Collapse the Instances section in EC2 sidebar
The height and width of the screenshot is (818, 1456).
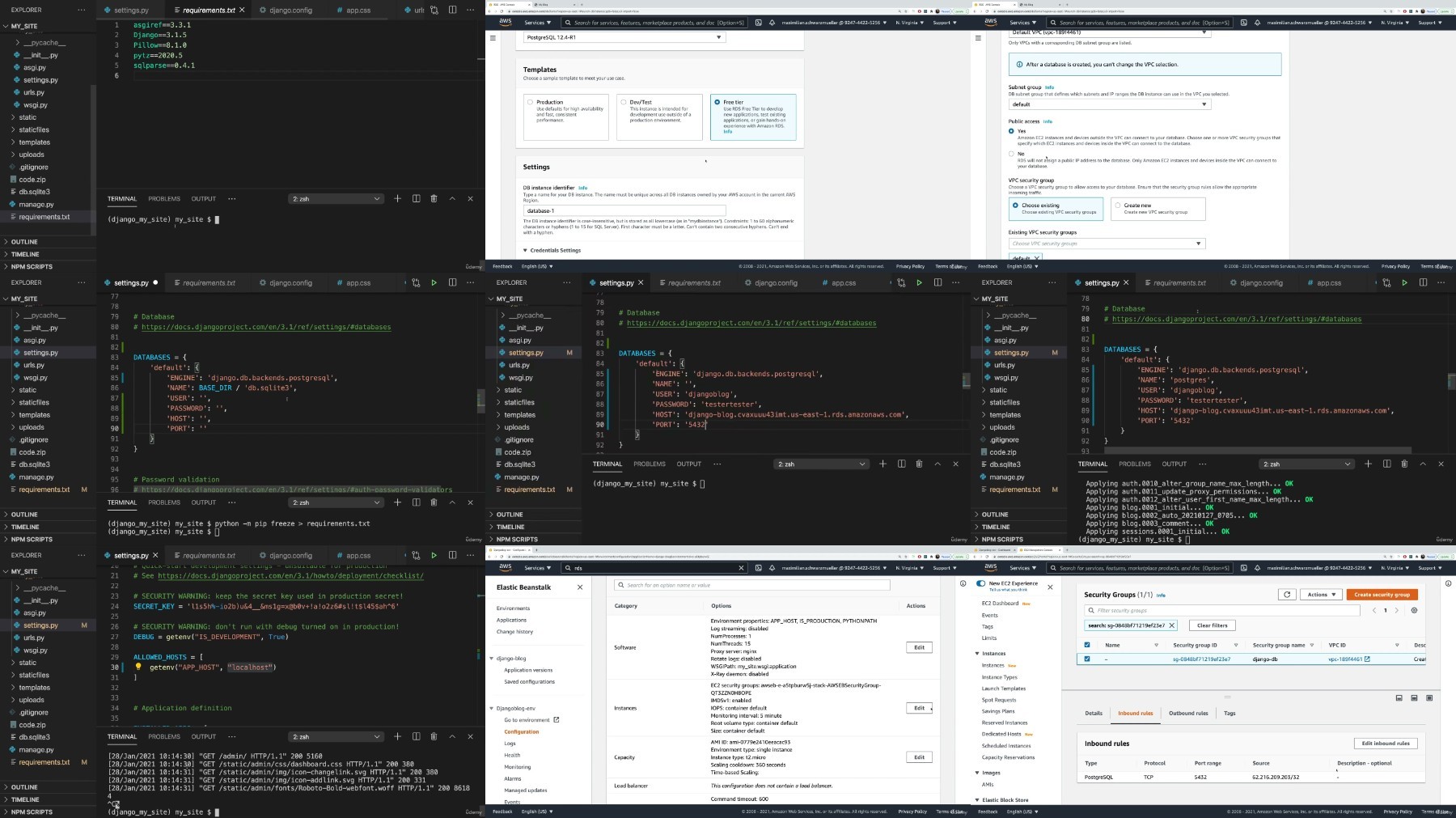pos(977,654)
